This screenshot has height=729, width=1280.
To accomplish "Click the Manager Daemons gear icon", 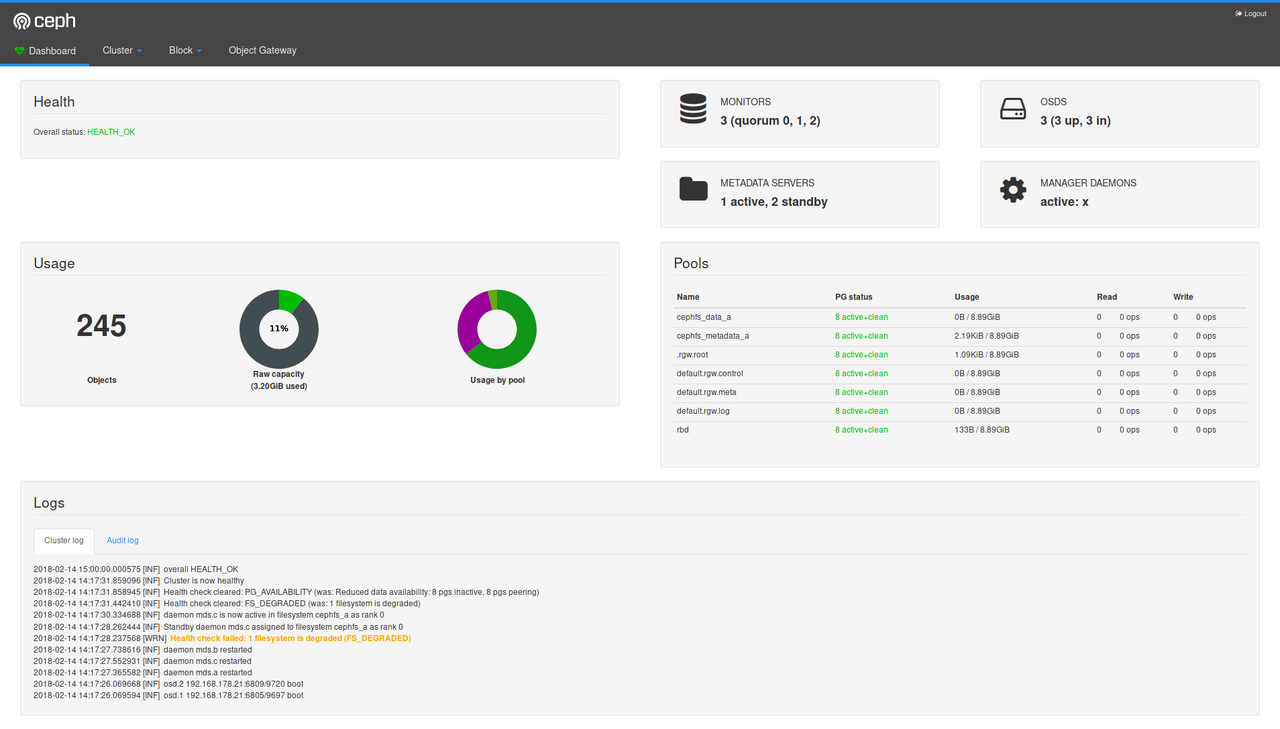I will [1013, 190].
